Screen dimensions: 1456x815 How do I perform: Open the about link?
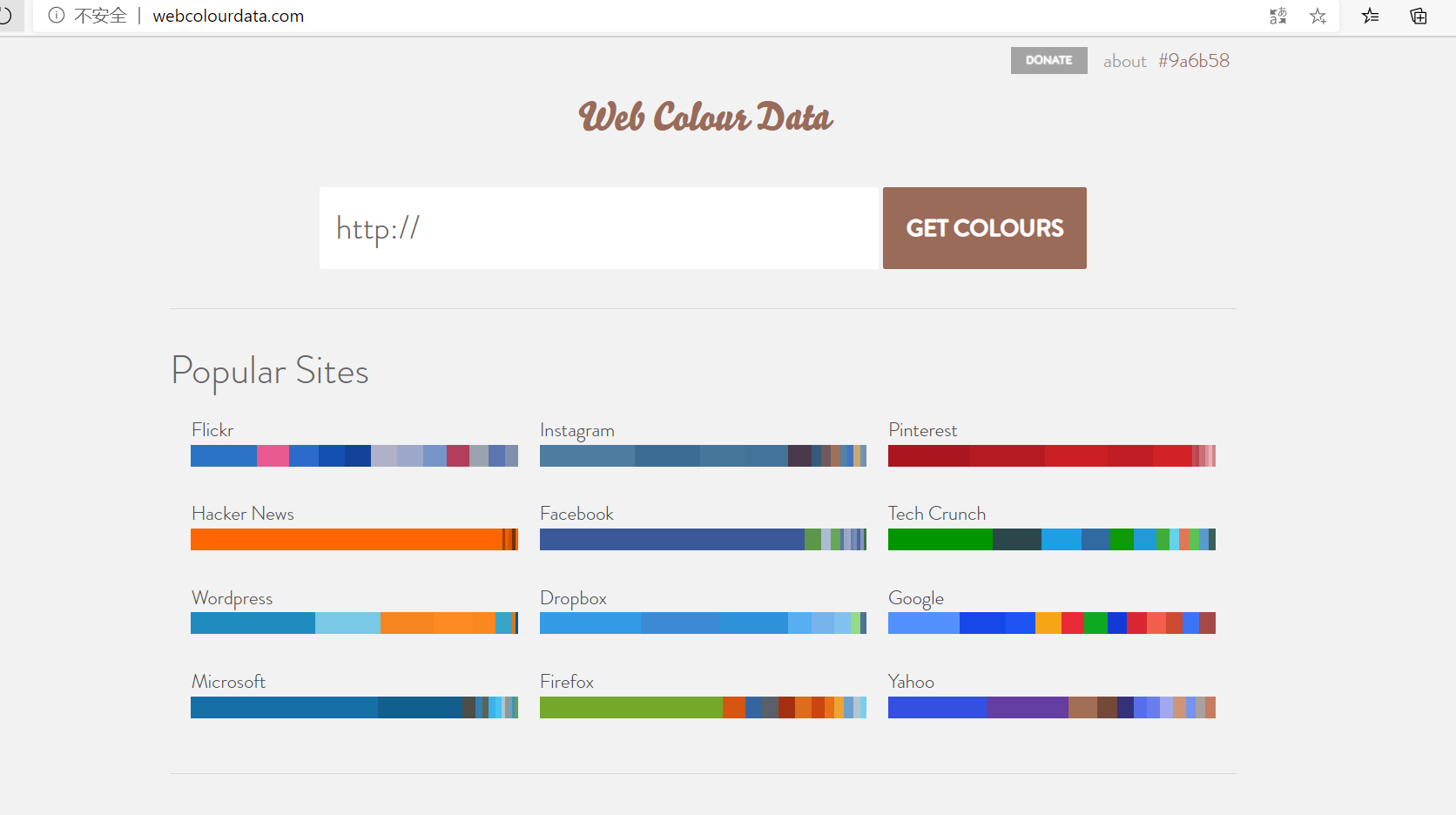[1125, 61]
